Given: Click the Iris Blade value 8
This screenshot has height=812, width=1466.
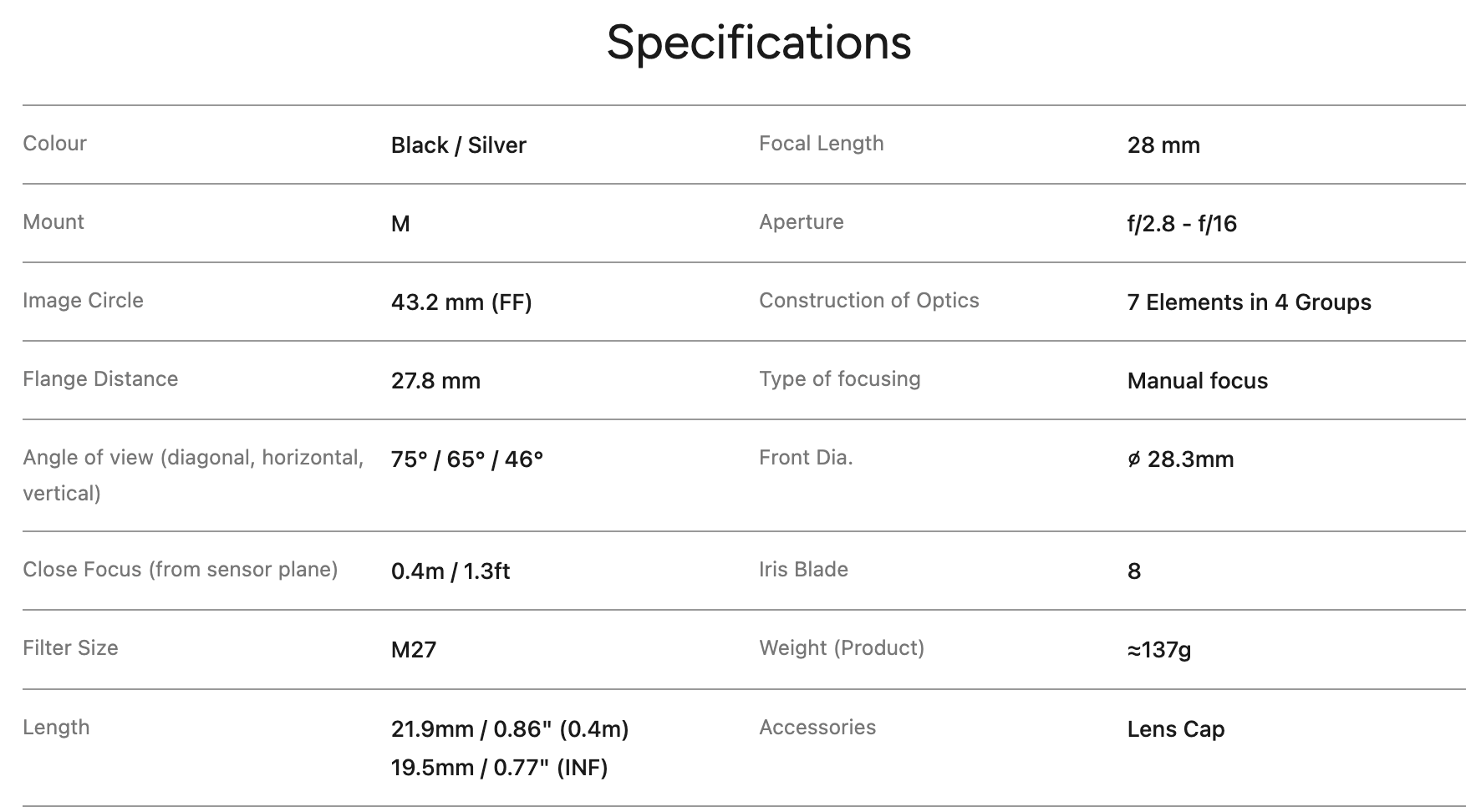Looking at the screenshot, I should coord(1133,571).
